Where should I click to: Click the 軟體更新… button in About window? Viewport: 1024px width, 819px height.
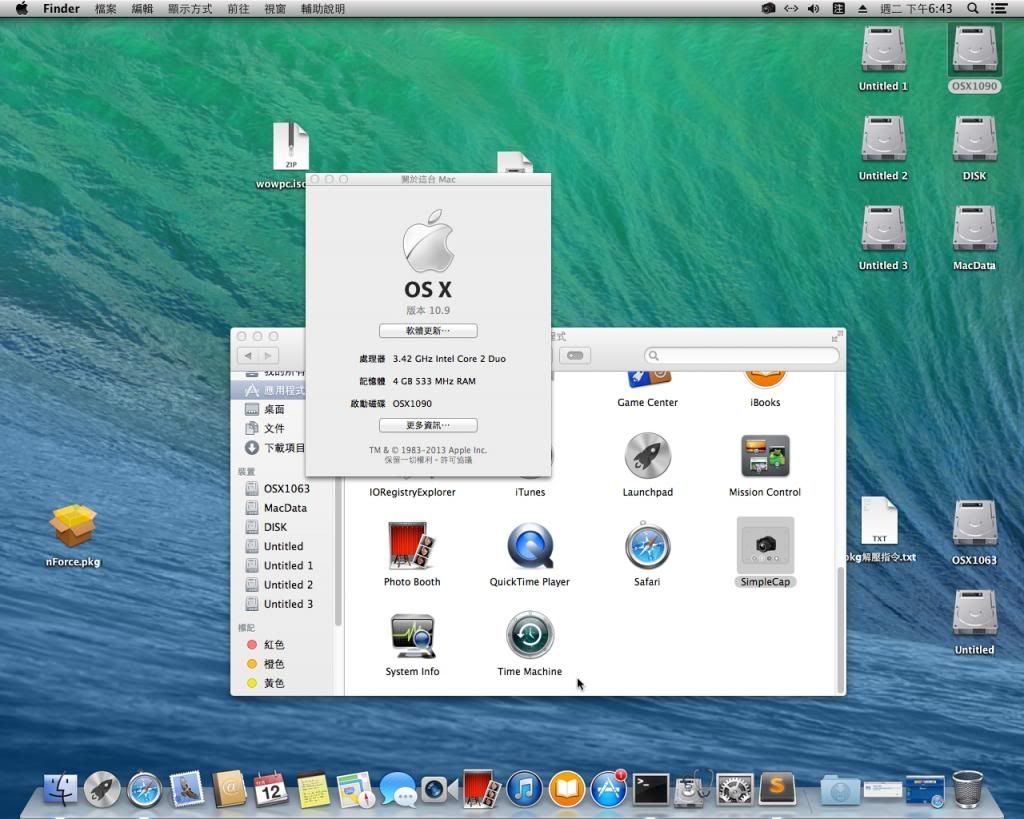pyautogui.click(x=428, y=330)
